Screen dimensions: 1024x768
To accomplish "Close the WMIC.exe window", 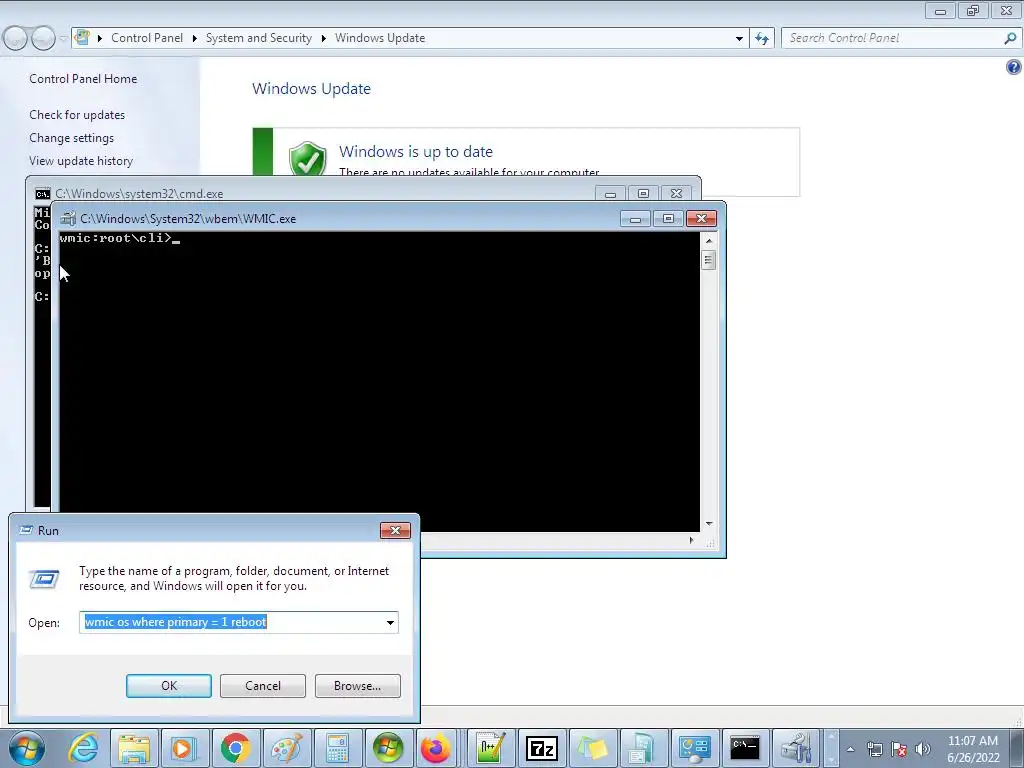I will [701, 219].
